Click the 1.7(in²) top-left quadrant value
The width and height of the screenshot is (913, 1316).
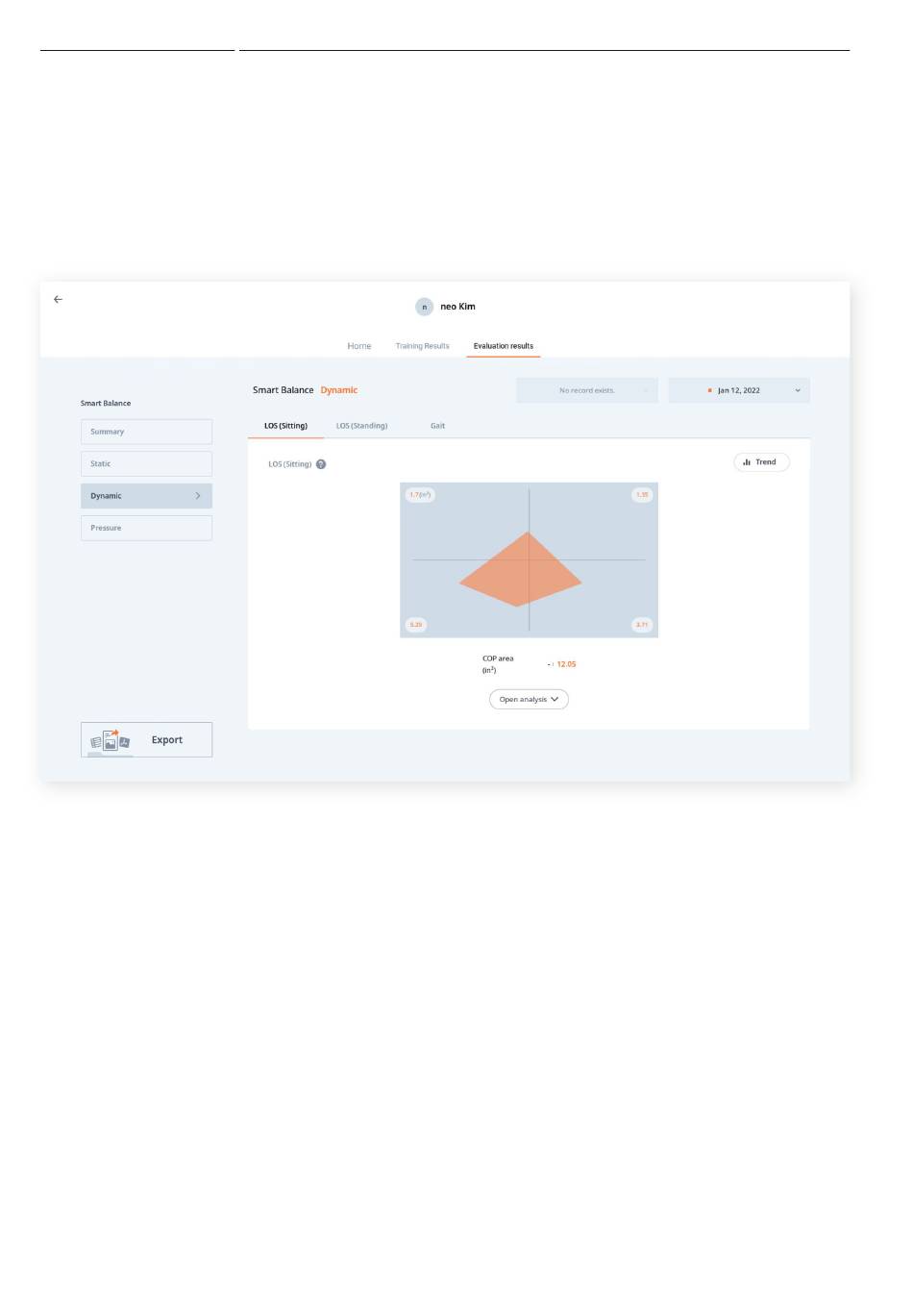point(420,495)
